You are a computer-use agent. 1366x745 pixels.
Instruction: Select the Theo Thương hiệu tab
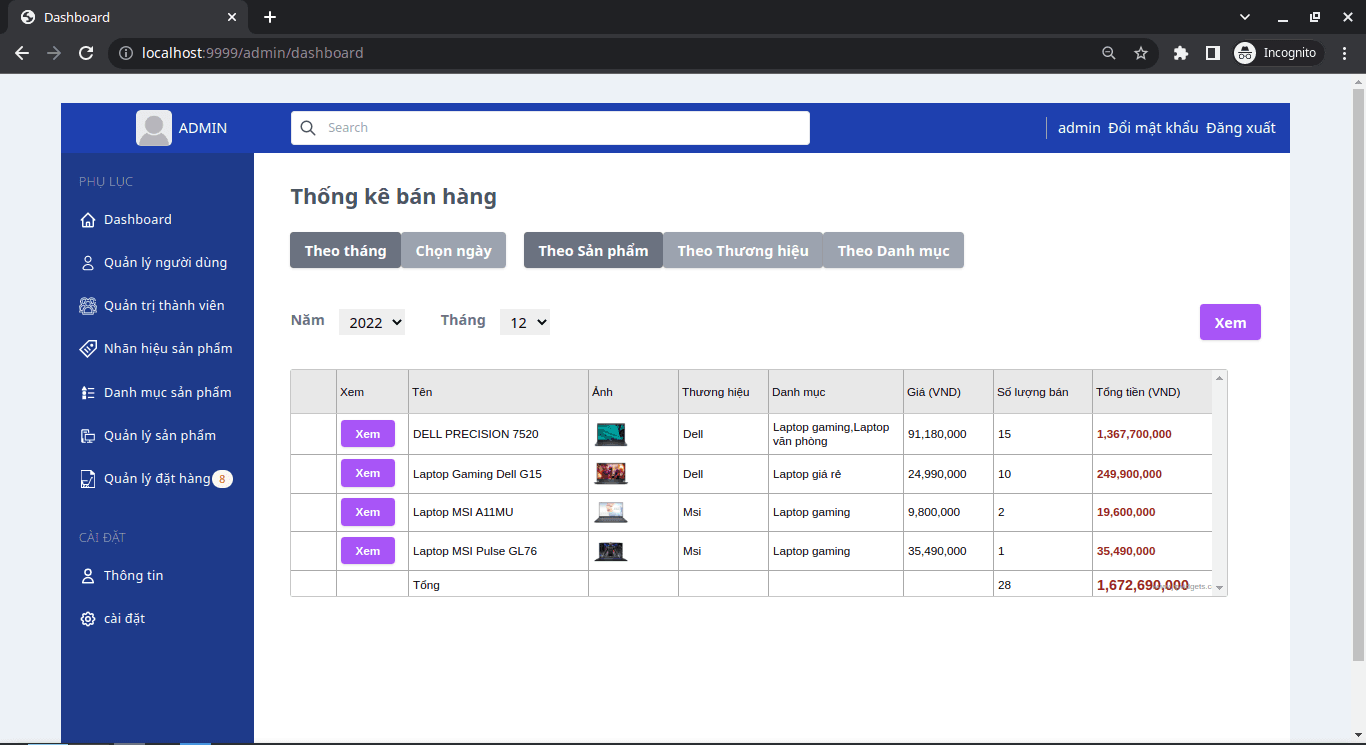(x=743, y=250)
